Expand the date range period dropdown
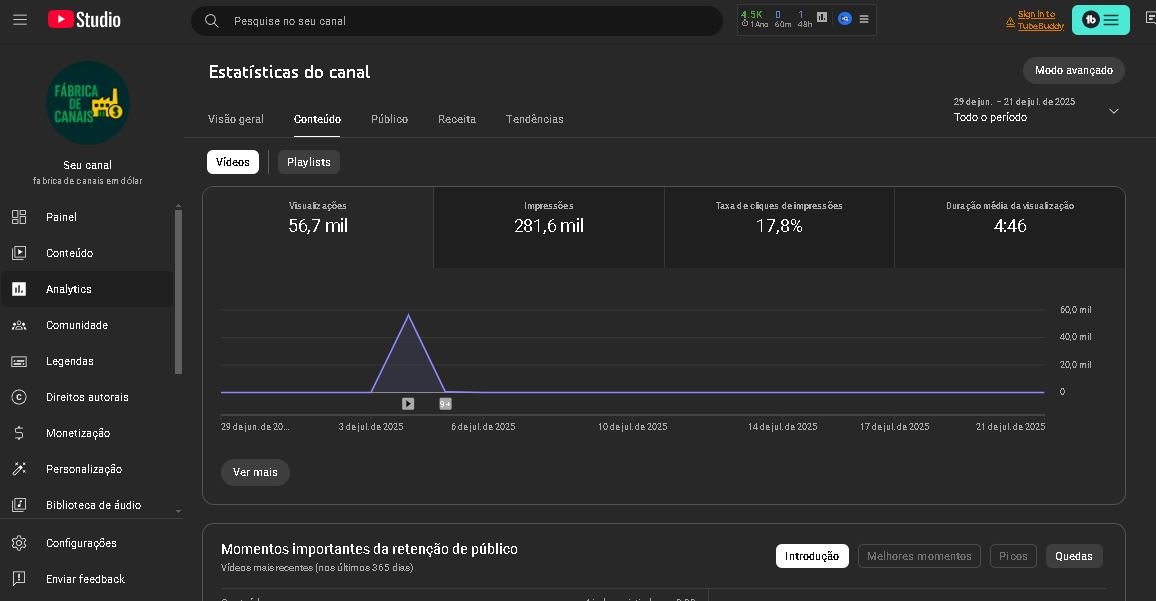1156x601 pixels. [x=1114, y=111]
